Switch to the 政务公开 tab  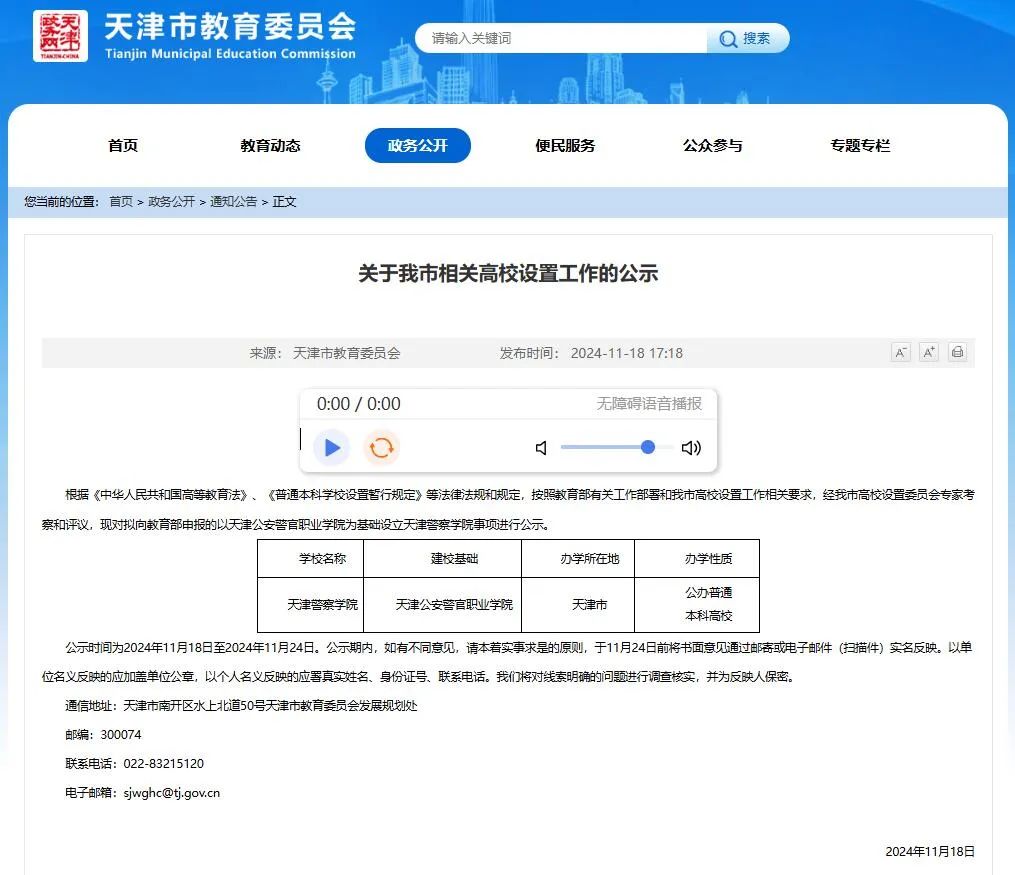click(418, 145)
